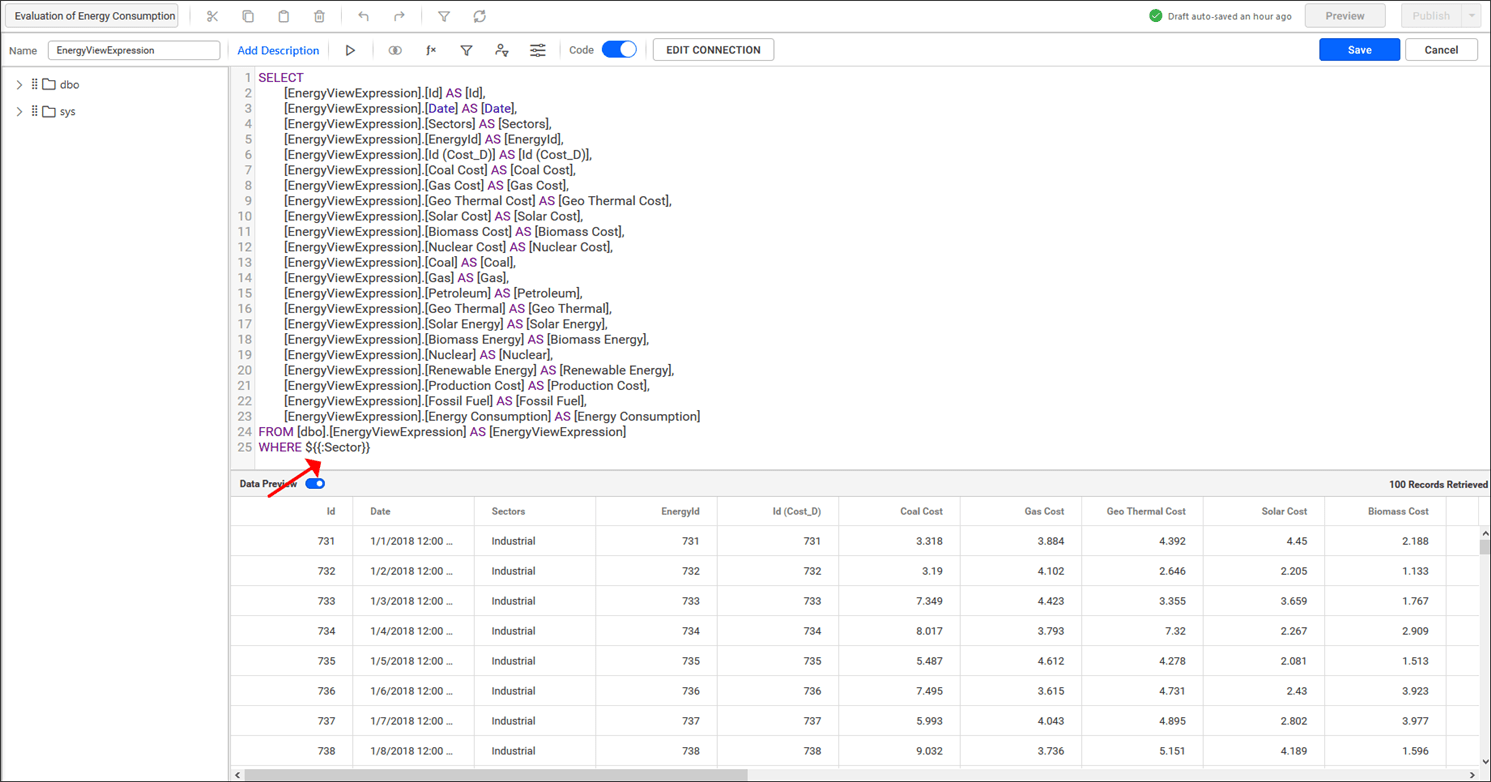Open the settings sliders icon
1491x782 pixels.
(x=538, y=49)
